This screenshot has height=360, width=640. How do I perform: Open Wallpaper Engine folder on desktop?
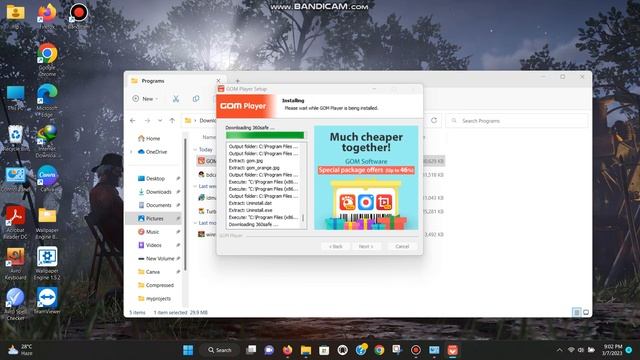tap(47, 222)
